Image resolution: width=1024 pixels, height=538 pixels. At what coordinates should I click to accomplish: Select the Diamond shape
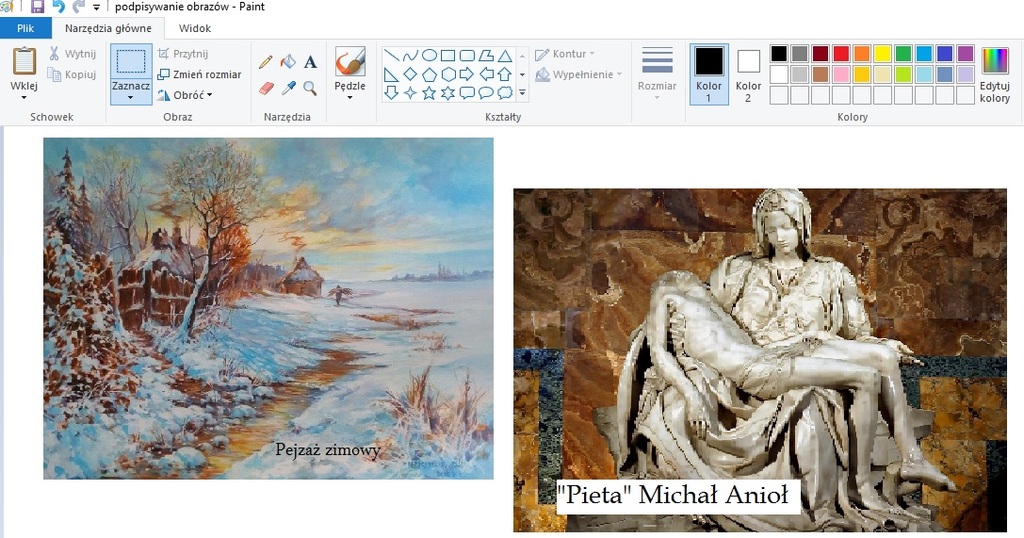[x=410, y=74]
